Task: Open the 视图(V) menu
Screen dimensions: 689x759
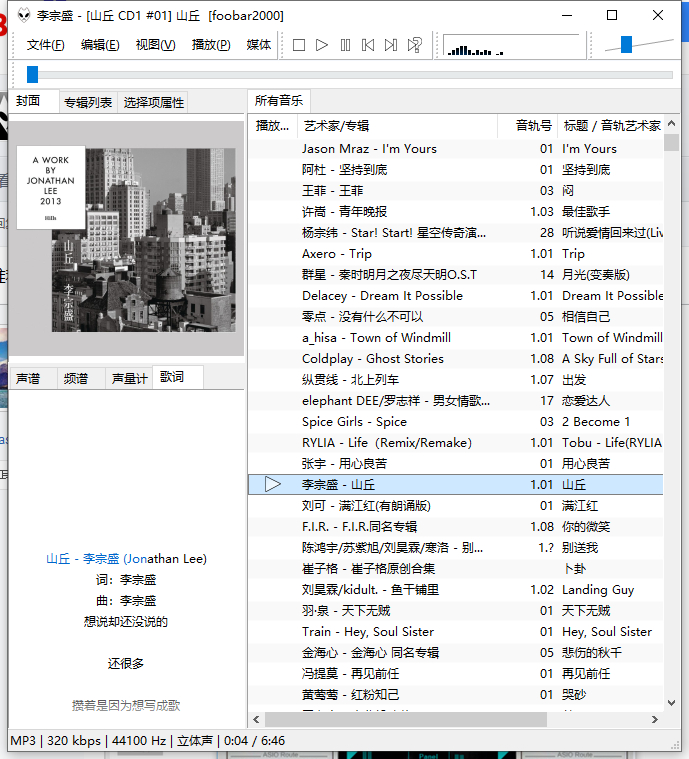Action: click(155, 45)
